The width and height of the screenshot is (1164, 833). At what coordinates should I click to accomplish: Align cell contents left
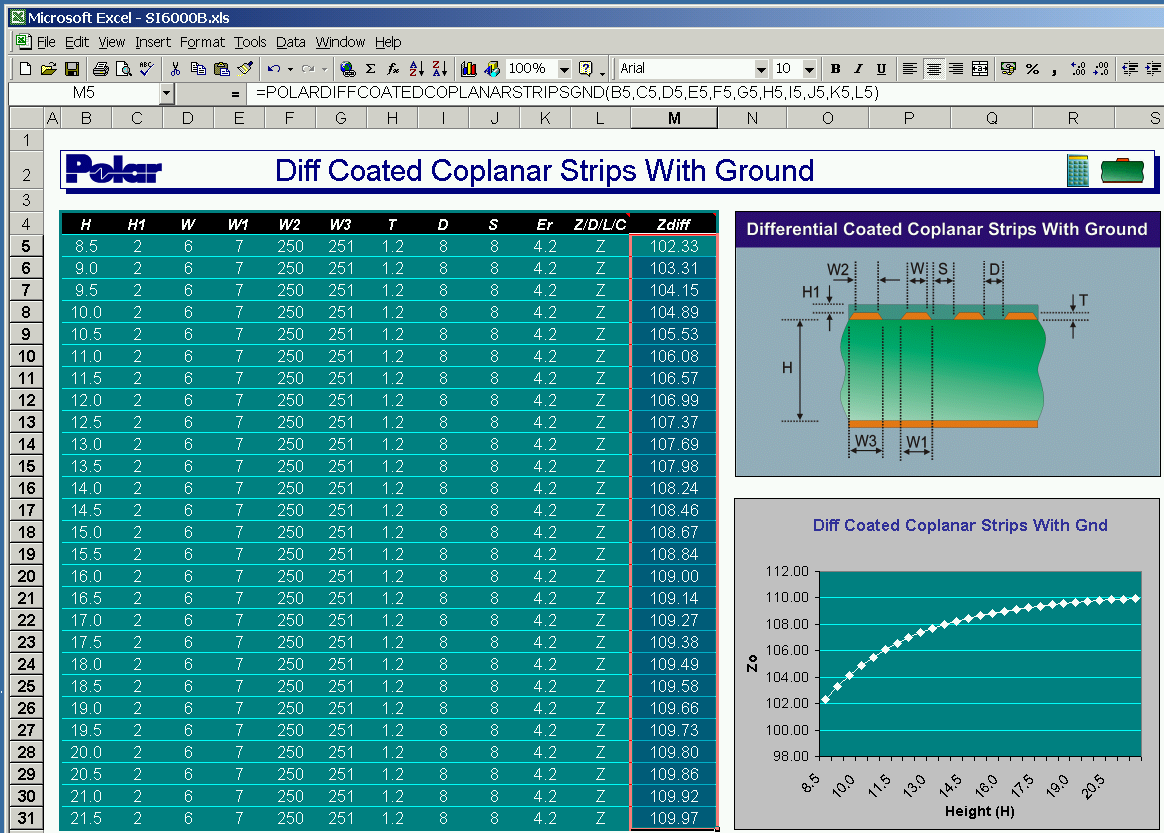click(909, 69)
